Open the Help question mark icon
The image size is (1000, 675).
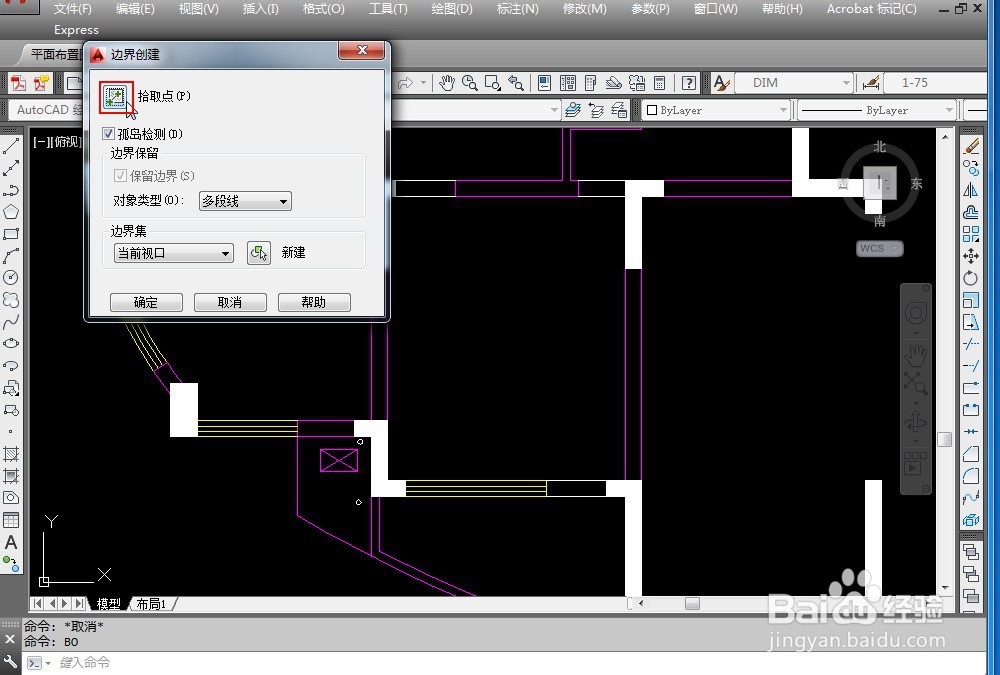688,83
